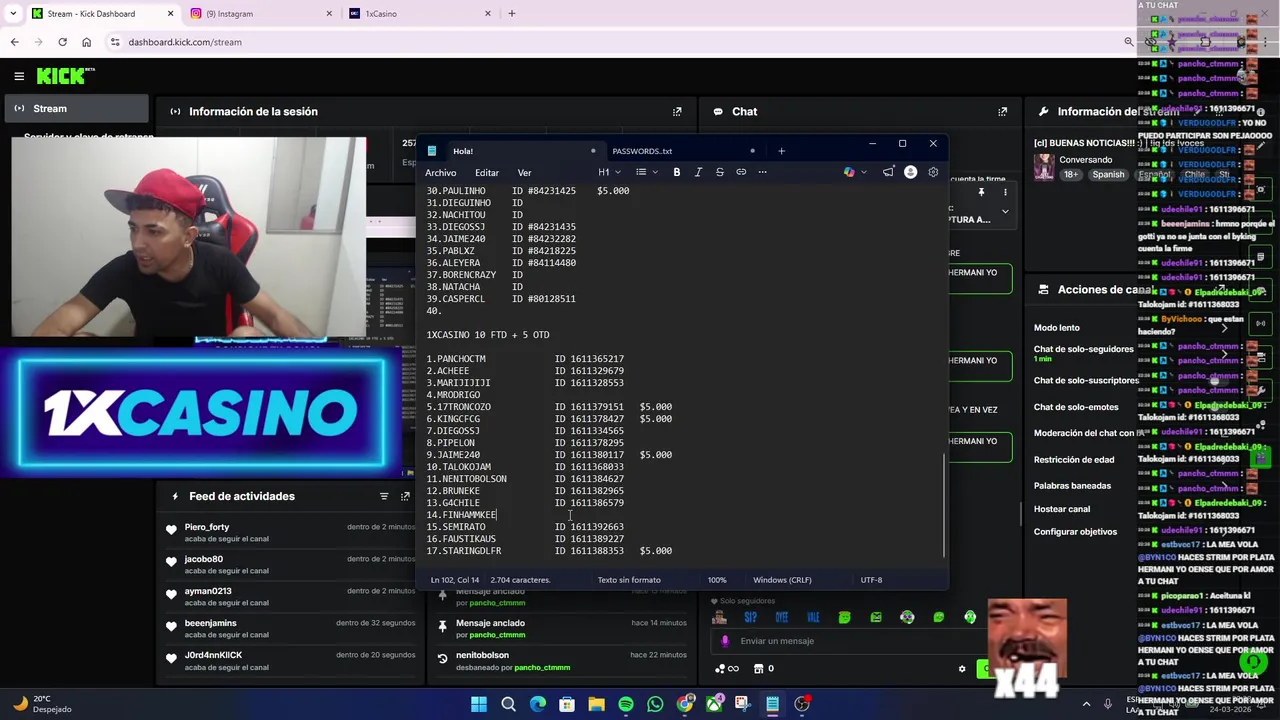1280x720 pixels.
Task: Open chat settings gear icon
Action: click(962, 669)
